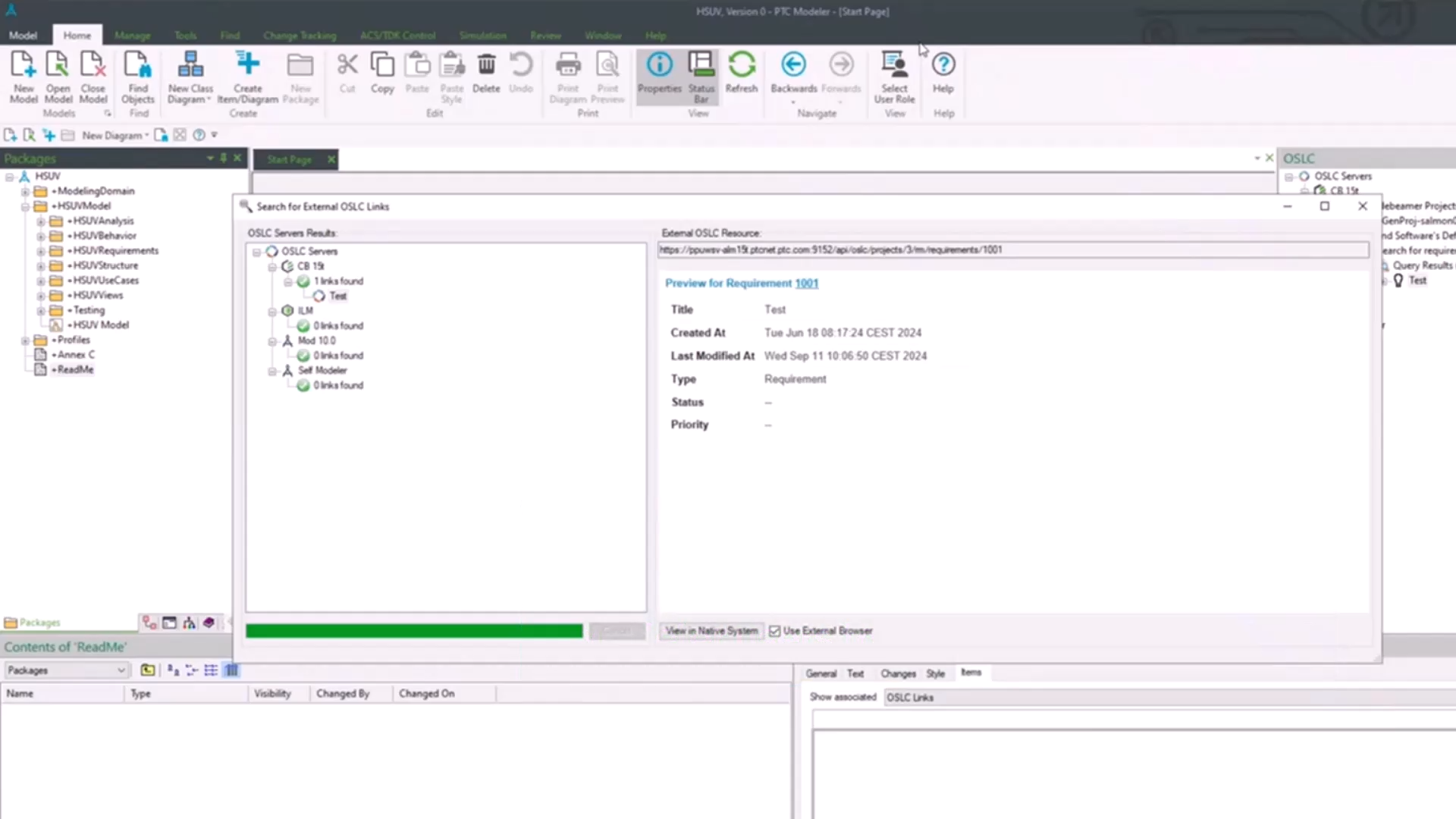Viewport: 1456px width, 819px height.
Task: Open the Packages combo box in Contents pane
Action: tap(67, 670)
